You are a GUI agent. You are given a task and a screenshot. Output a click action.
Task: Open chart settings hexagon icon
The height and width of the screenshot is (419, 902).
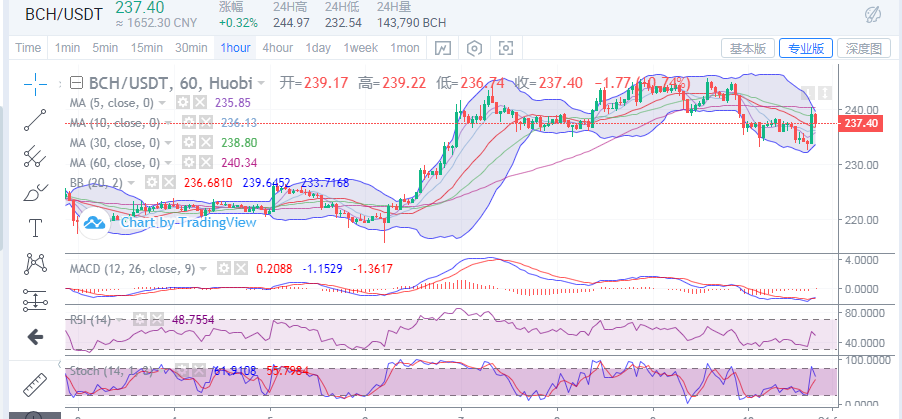click(x=474, y=48)
